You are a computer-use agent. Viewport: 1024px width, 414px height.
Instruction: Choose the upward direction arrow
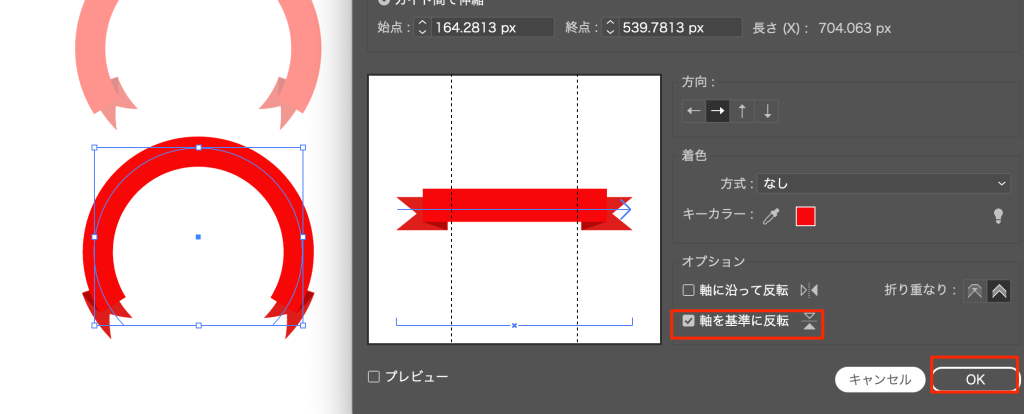[x=742, y=111]
